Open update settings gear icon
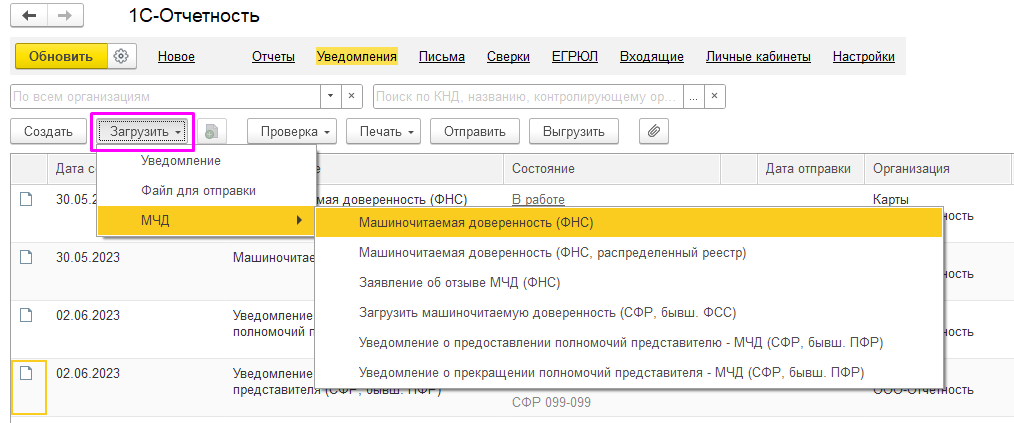 pos(122,57)
